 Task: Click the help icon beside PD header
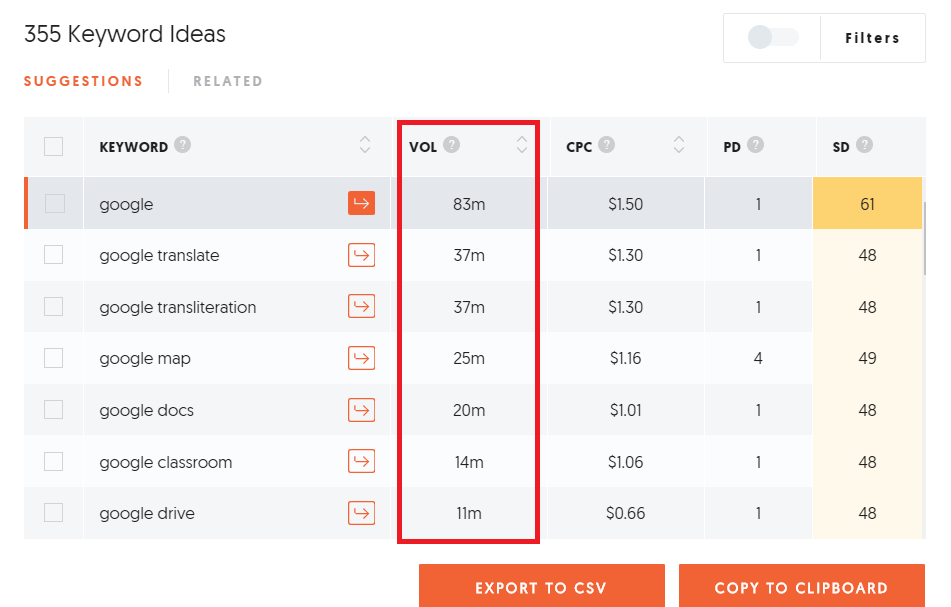(755, 145)
